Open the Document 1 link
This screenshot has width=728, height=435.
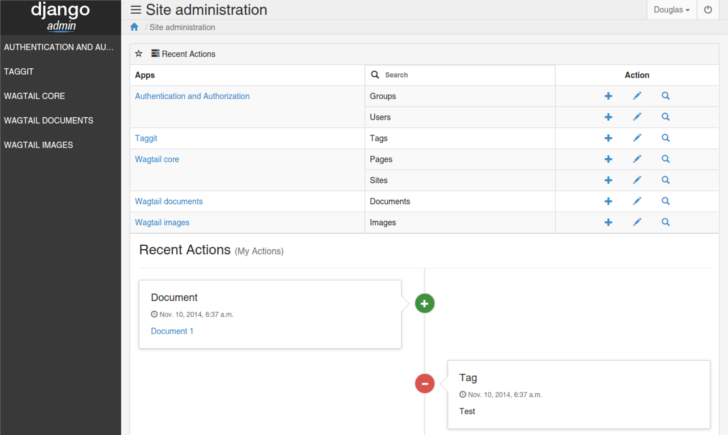pyautogui.click(x=172, y=331)
